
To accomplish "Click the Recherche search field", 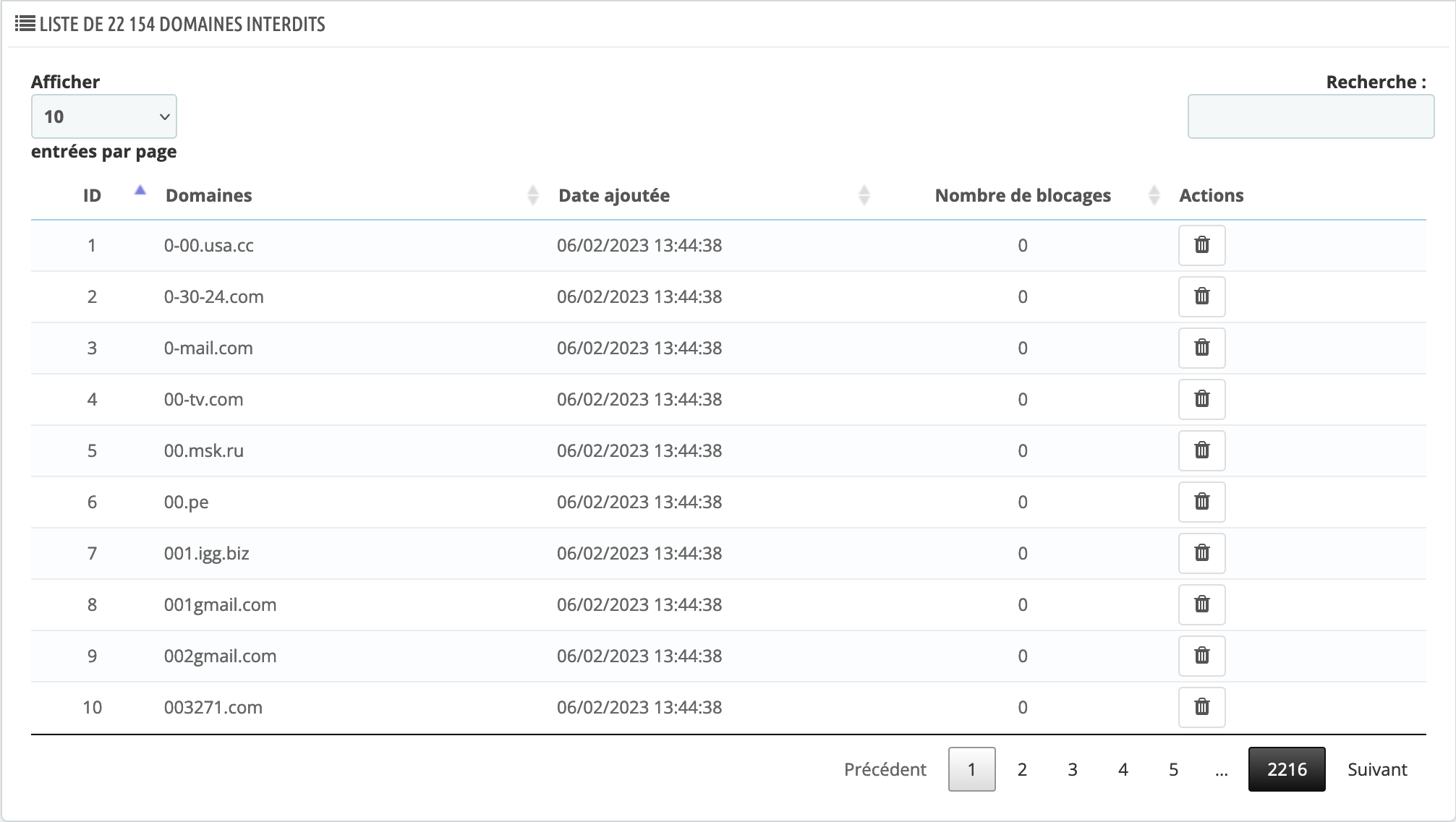I will click(x=1311, y=116).
